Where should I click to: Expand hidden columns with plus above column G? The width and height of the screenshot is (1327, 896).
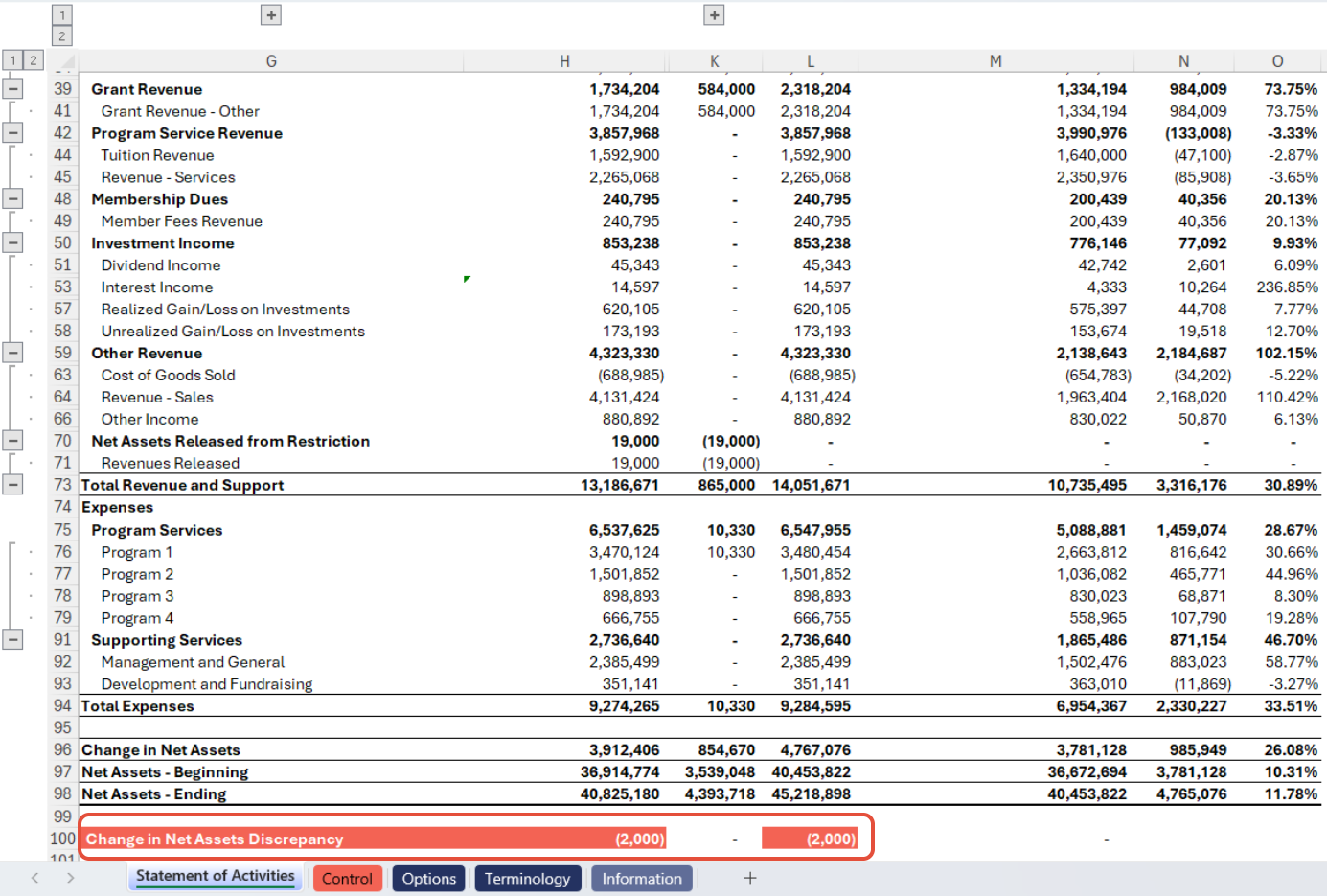271,15
